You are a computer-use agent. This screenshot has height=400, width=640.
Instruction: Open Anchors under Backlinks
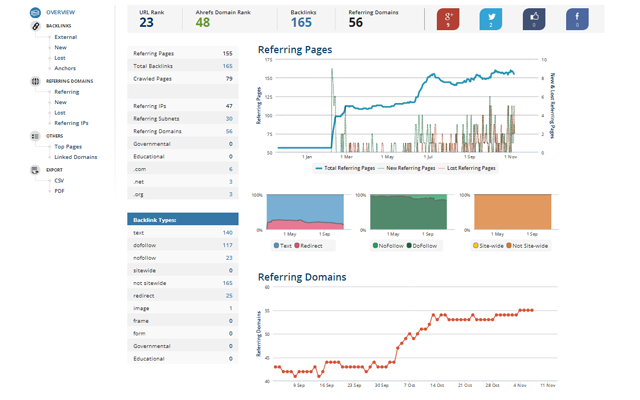point(64,68)
